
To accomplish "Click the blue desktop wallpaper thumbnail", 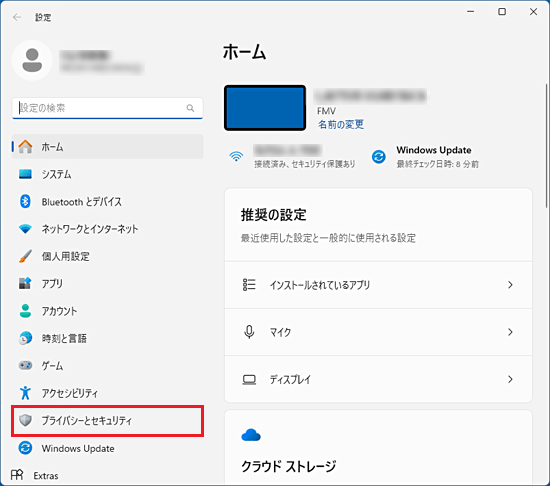I will click(265, 108).
